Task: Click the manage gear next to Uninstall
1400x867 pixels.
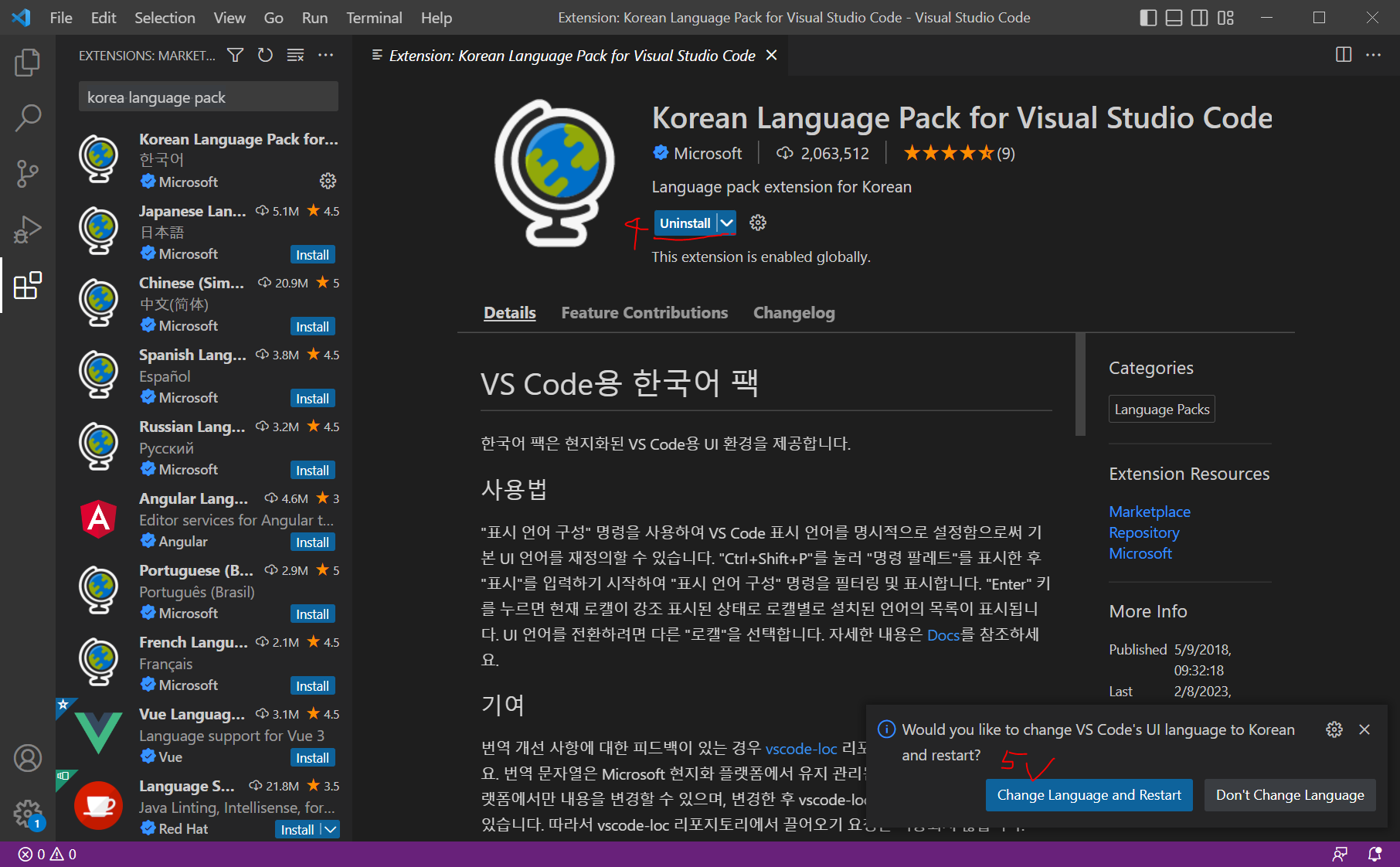Action: click(x=758, y=223)
